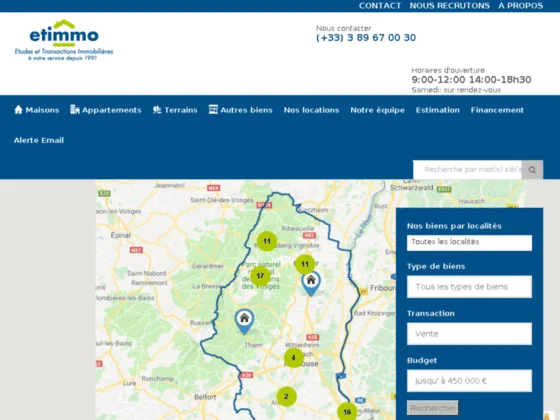Viewport: 560px width, 420px height.
Task: Click the map cluster marker 17
Action: (x=260, y=276)
